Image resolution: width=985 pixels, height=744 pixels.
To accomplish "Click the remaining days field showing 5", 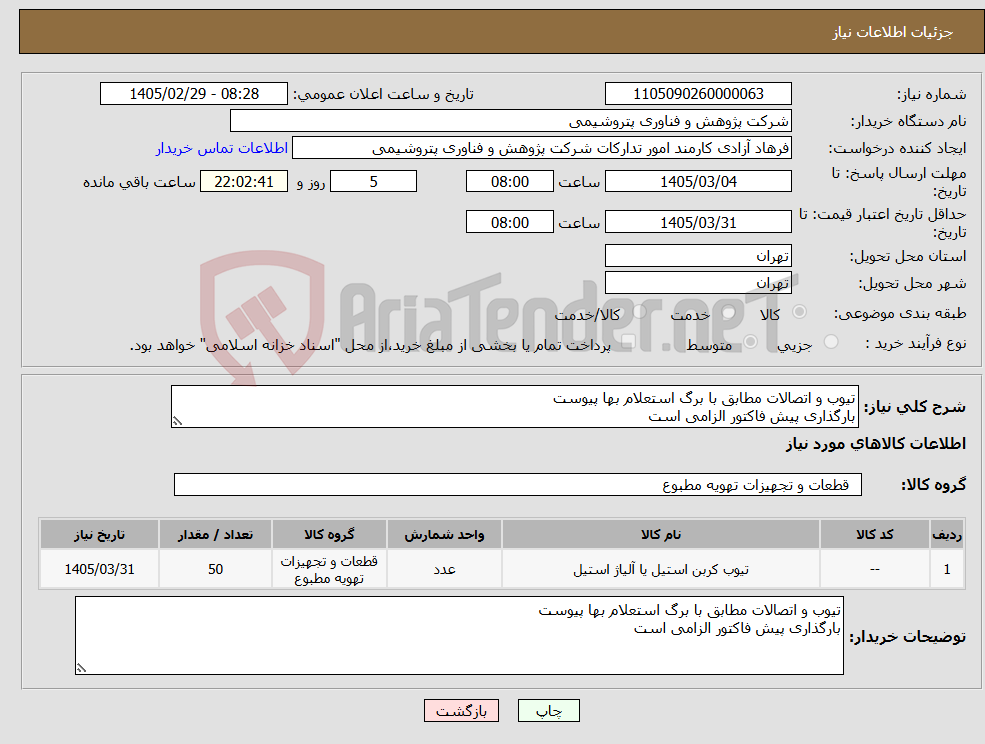I will tap(373, 182).
